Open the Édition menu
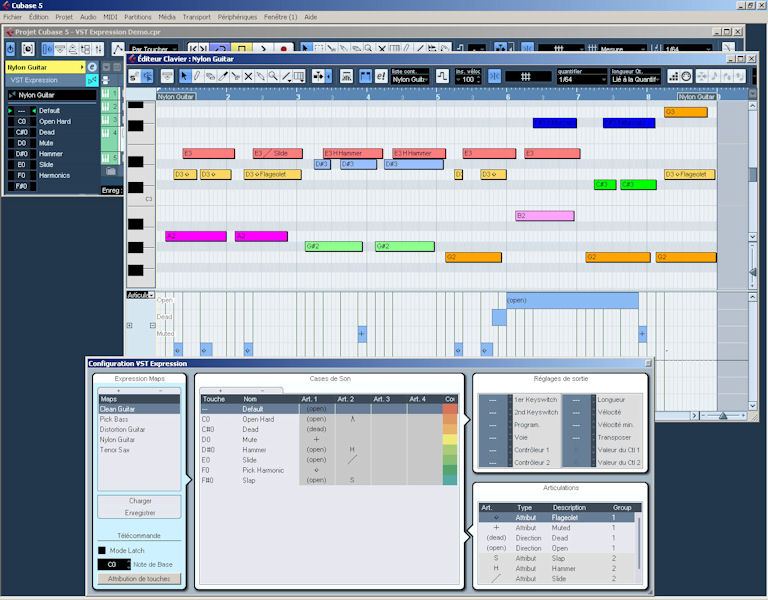Viewport: 768px width, 600px height. 39,17
